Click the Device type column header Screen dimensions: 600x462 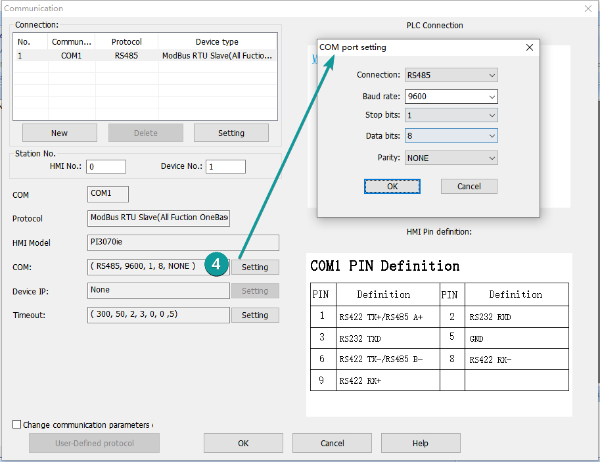pos(217,42)
